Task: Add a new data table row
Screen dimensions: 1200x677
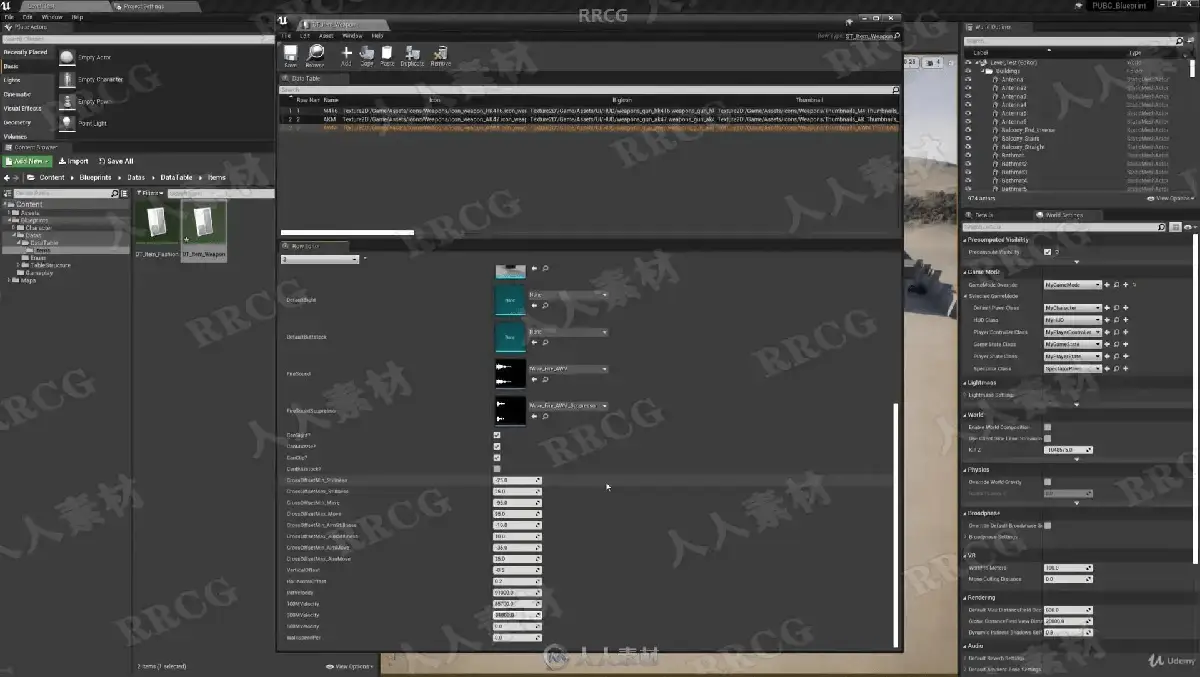Action: point(346,55)
